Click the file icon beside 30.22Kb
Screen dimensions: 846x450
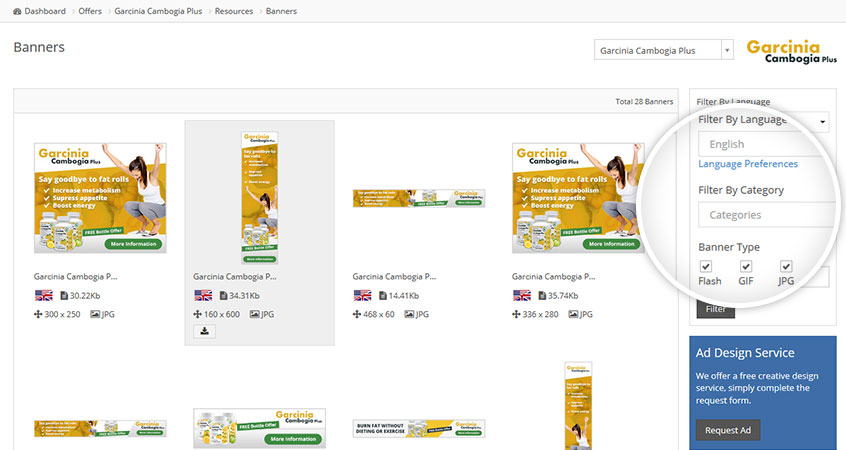point(64,296)
